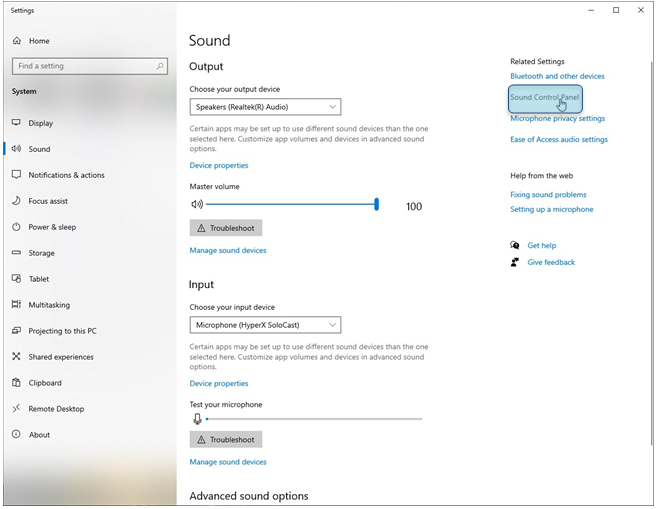Open the Clipboard settings page
Viewport: 657px width, 509px height.
(45, 383)
